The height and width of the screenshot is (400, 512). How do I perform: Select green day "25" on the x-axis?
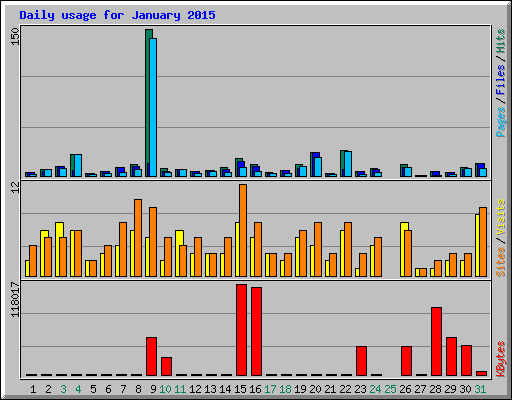tap(390, 389)
